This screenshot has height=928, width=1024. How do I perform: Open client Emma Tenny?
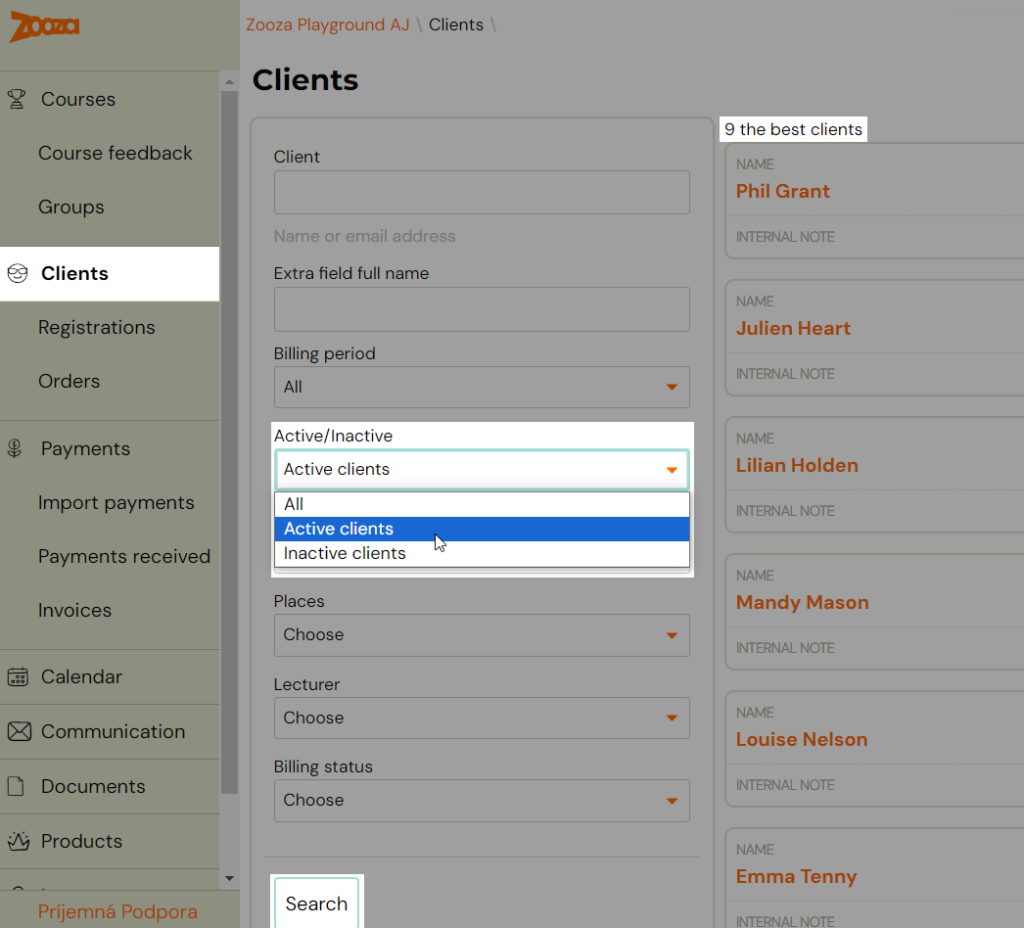[796, 877]
